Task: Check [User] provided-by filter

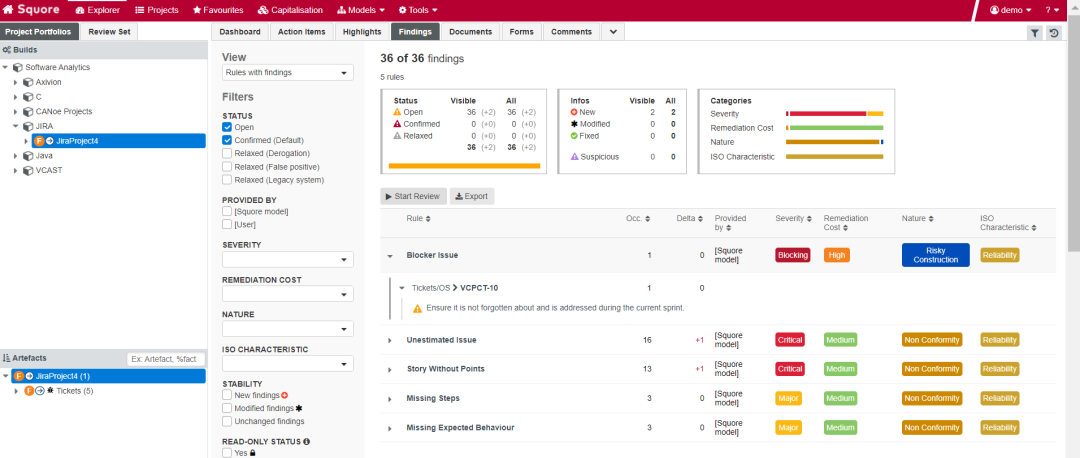Action: click(227, 225)
